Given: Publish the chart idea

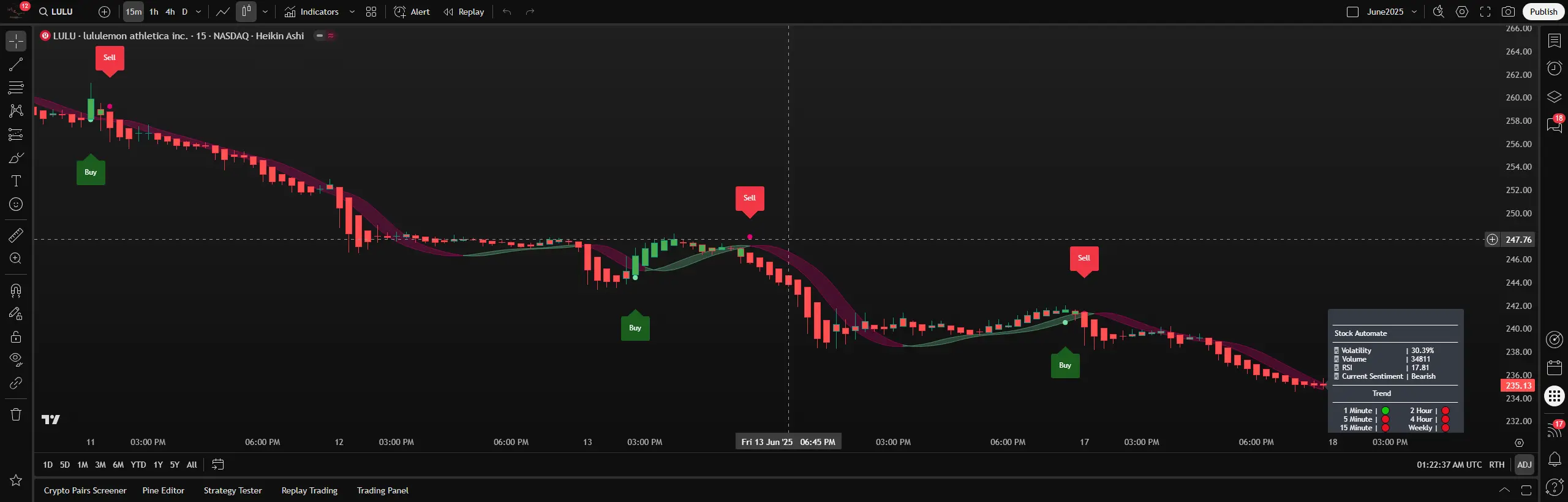Looking at the screenshot, I should click(1543, 12).
